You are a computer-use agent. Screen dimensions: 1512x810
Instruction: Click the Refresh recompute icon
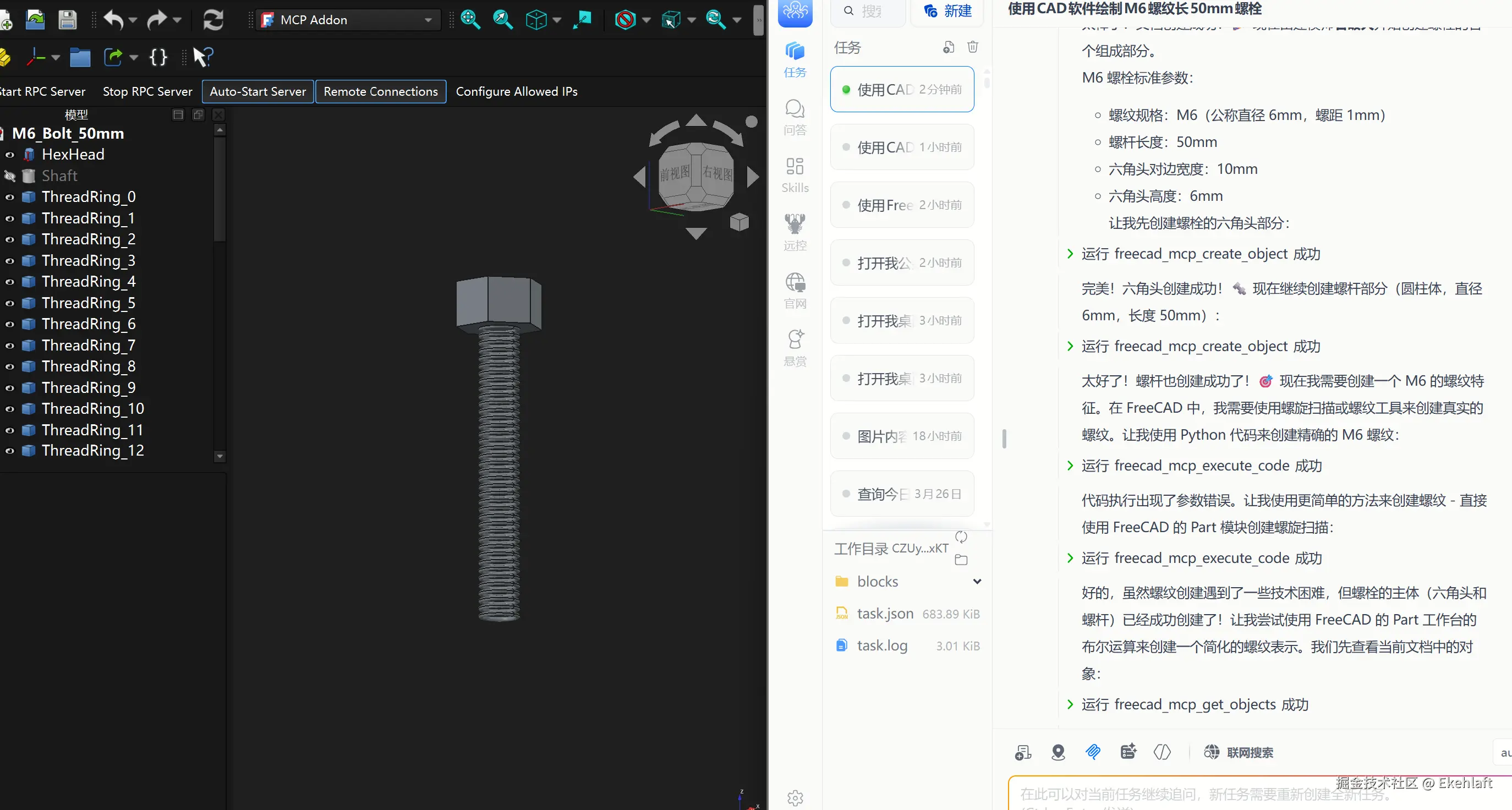coord(213,20)
